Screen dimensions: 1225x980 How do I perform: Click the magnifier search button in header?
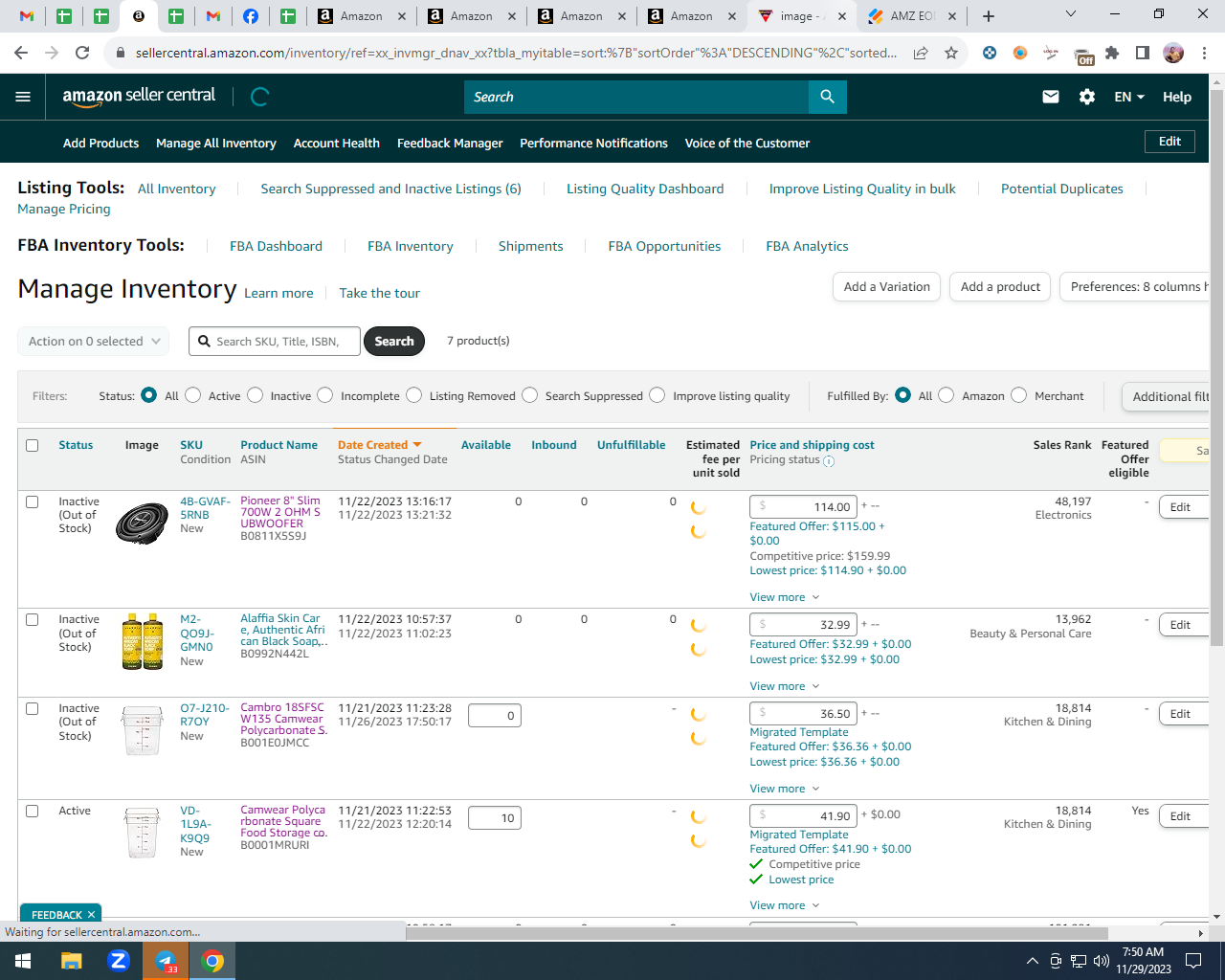click(x=828, y=97)
